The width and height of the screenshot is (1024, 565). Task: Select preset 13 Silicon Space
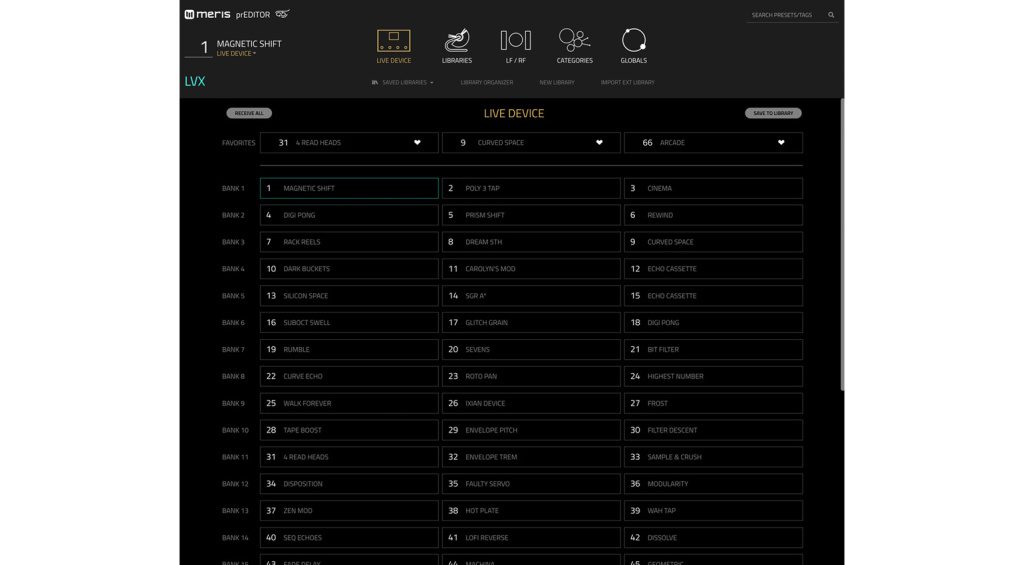click(349, 295)
